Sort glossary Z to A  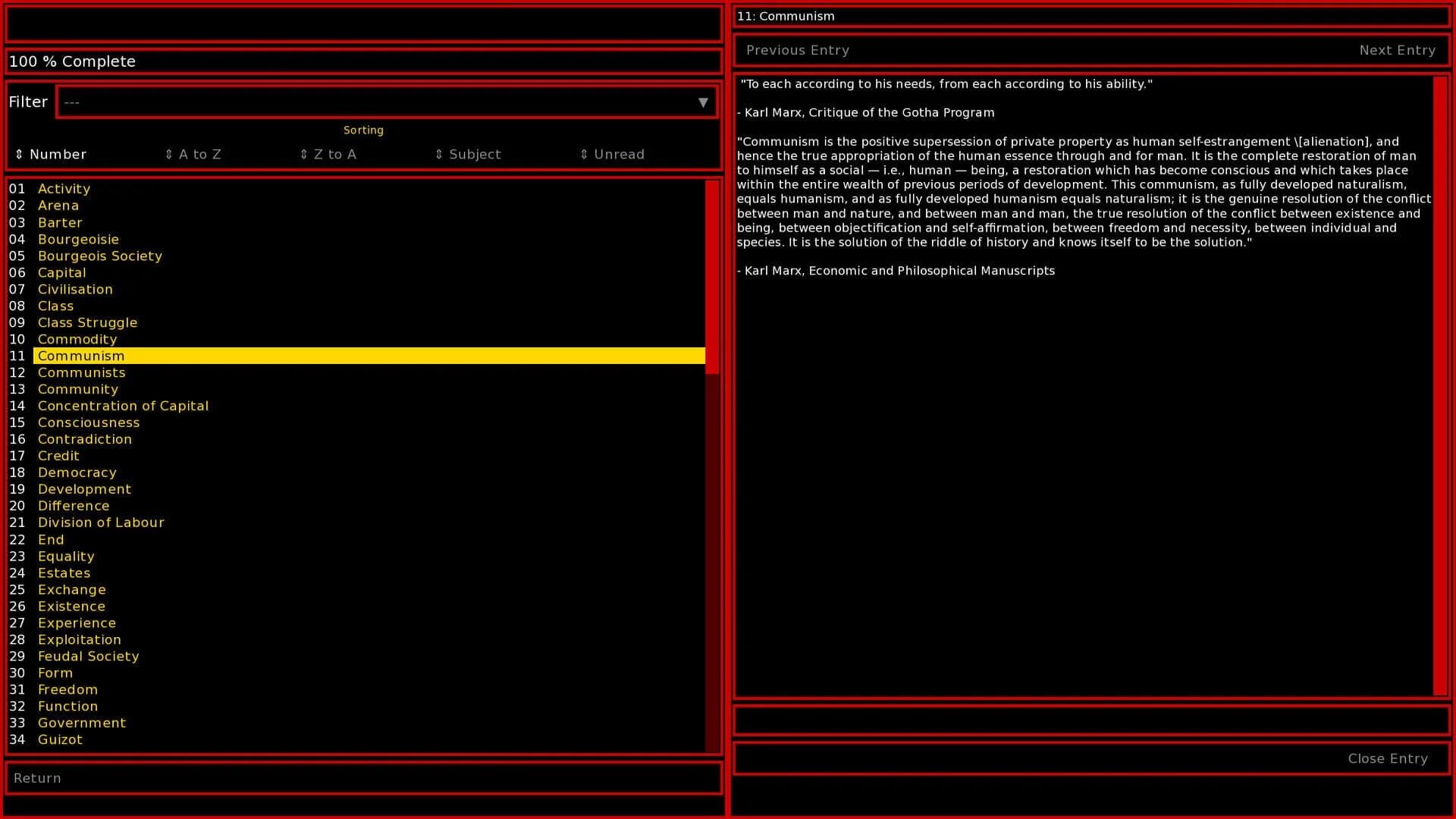328,154
